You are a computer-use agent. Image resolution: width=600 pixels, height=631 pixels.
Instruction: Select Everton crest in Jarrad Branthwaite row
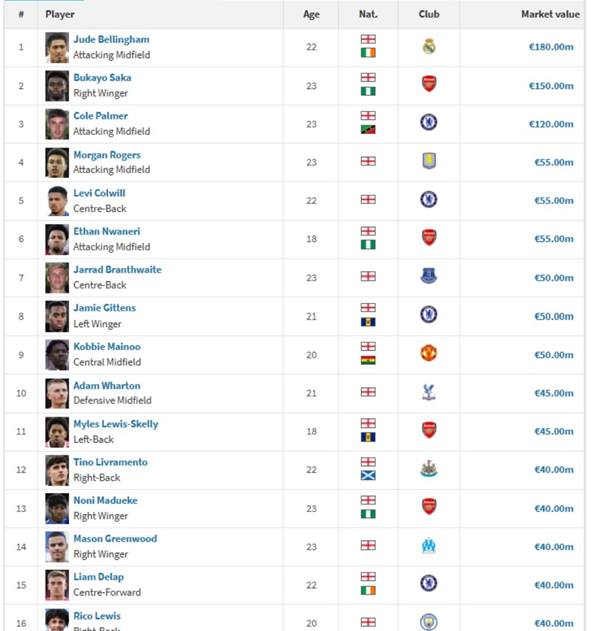point(429,276)
